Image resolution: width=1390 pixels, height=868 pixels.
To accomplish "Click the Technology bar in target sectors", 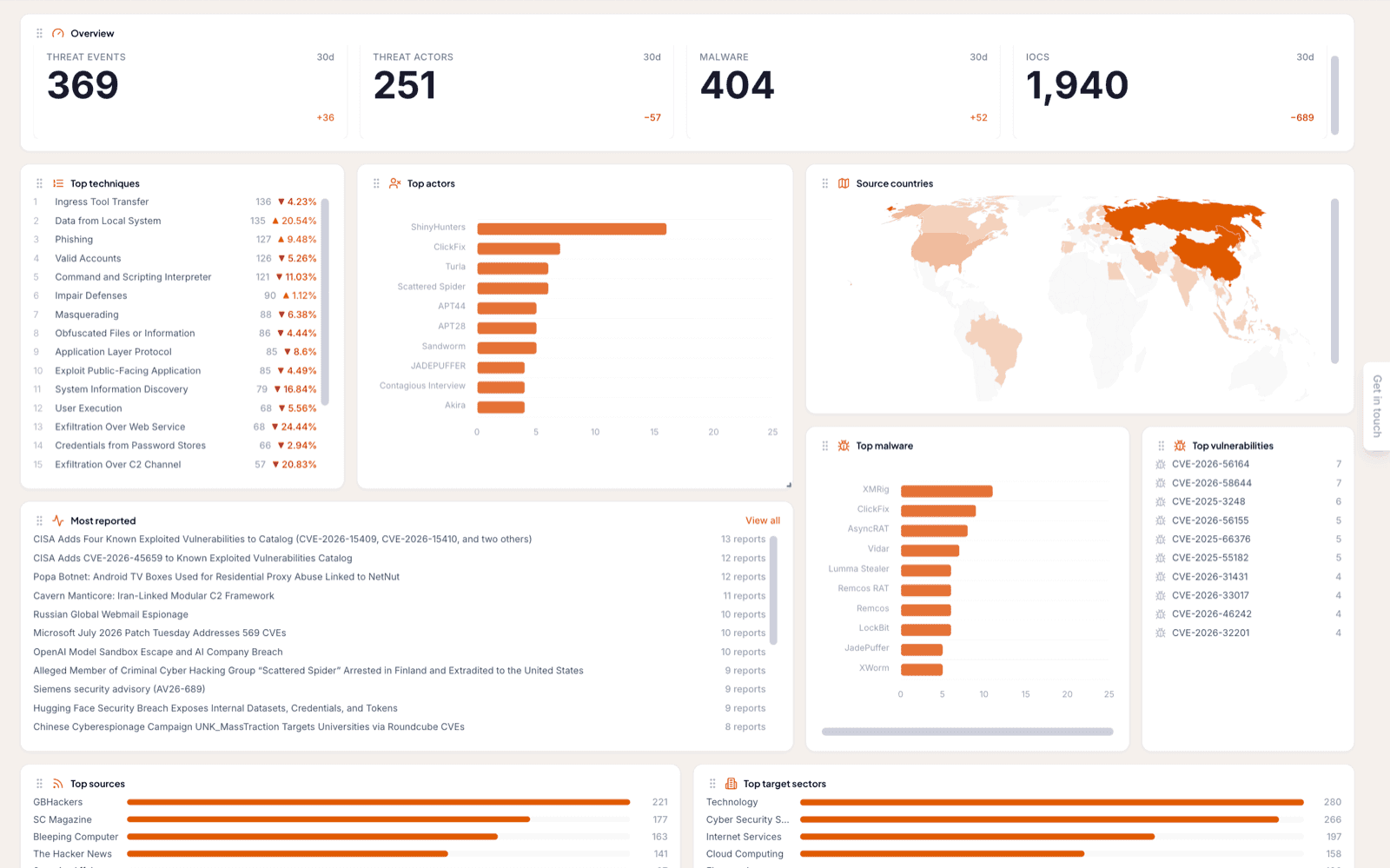I will coord(1052,802).
